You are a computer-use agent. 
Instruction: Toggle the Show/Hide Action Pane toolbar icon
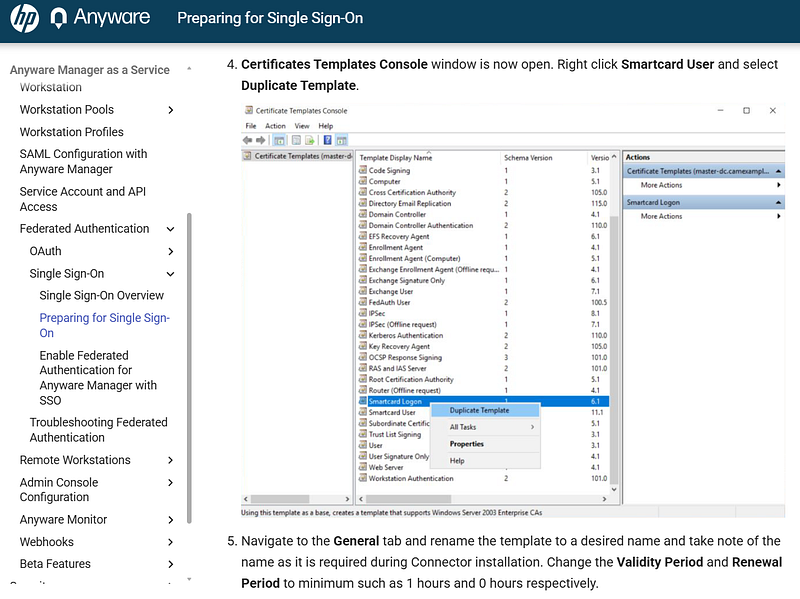[x=341, y=140]
